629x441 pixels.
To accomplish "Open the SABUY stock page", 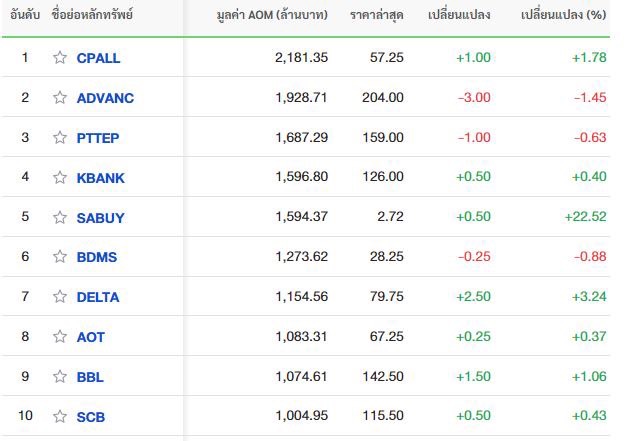I will [x=101, y=218].
